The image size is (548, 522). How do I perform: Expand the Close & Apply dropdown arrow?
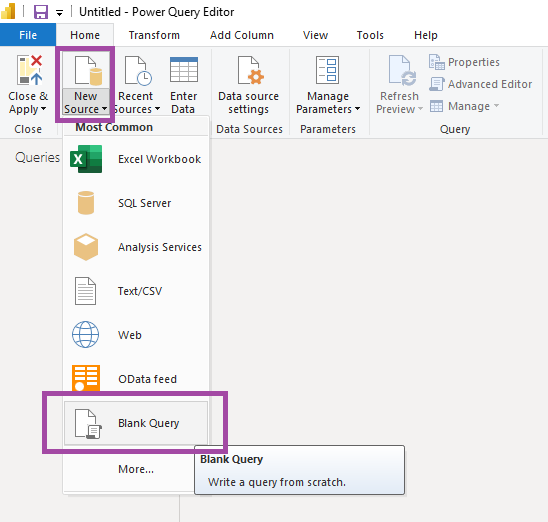click(x=43, y=109)
